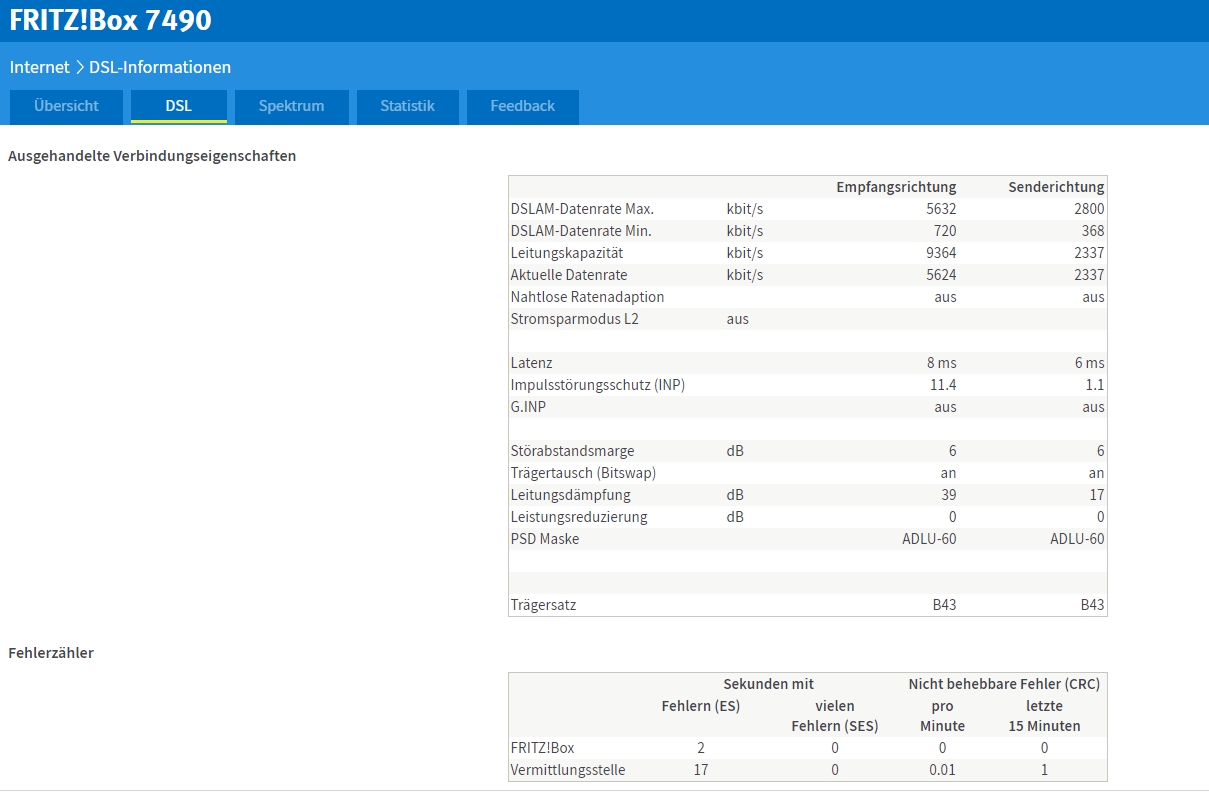This screenshot has width=1209, height=810.
Task: Click the DSL-Informationen breadcrumb
Action: pyautogui.click(x=160, y=67)
